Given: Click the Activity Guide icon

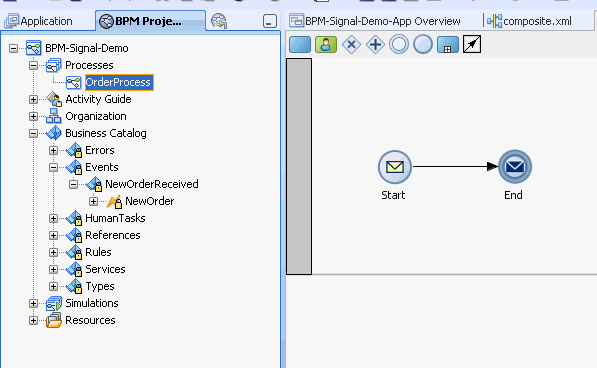Looking at the screenshot, I should click(54, 99).
